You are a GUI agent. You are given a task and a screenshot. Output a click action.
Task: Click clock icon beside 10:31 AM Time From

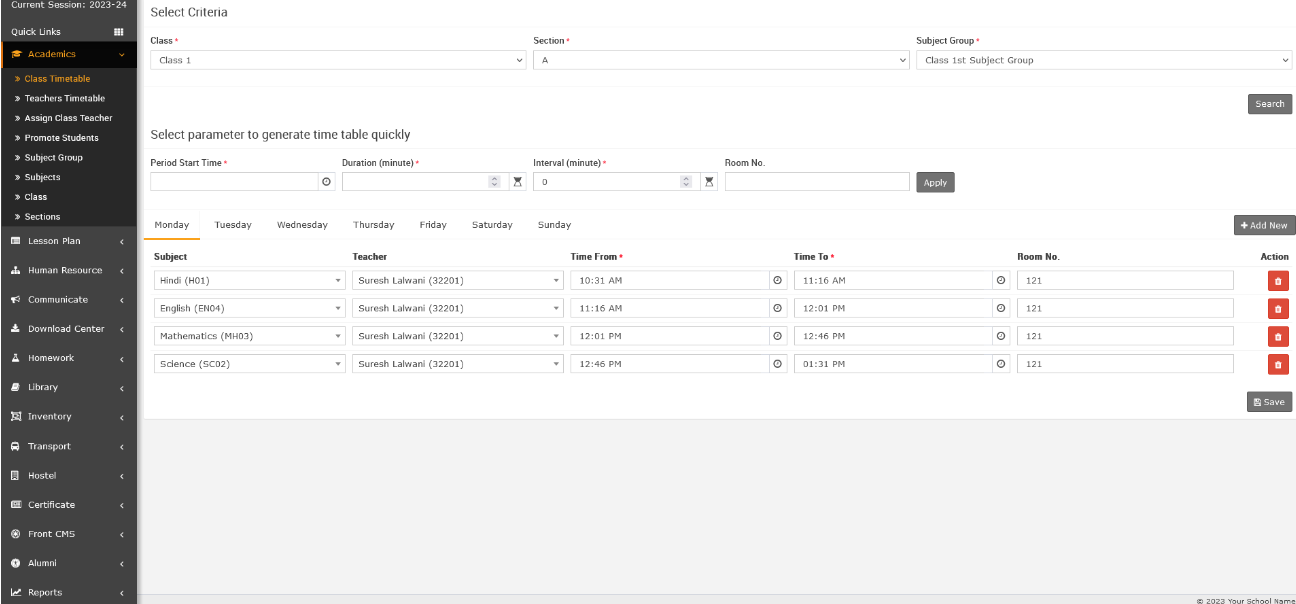point(777,281)
